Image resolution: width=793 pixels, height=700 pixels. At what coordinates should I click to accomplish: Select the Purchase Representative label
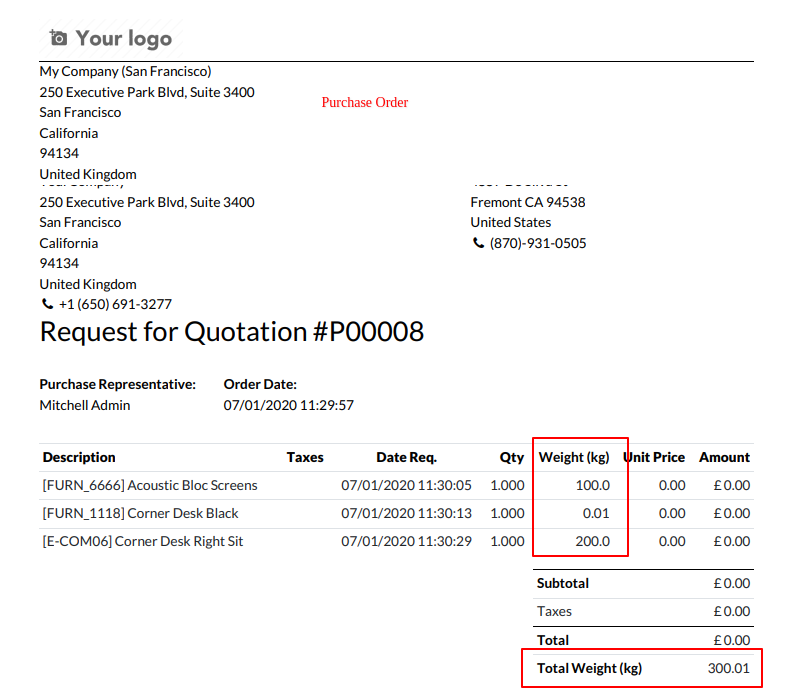[x=118, y=384]
